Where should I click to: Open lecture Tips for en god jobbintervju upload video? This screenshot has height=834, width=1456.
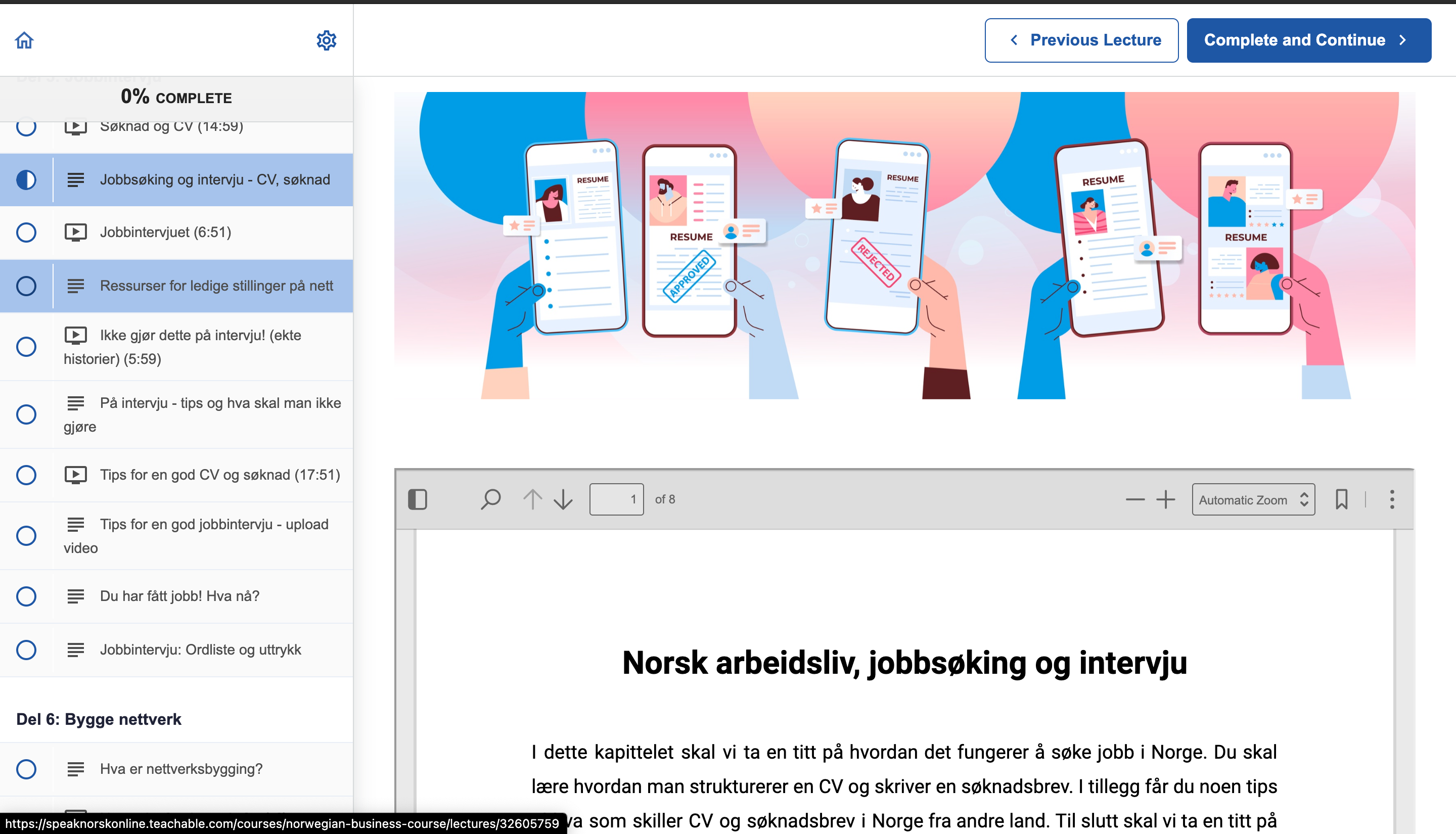[176, 536]
